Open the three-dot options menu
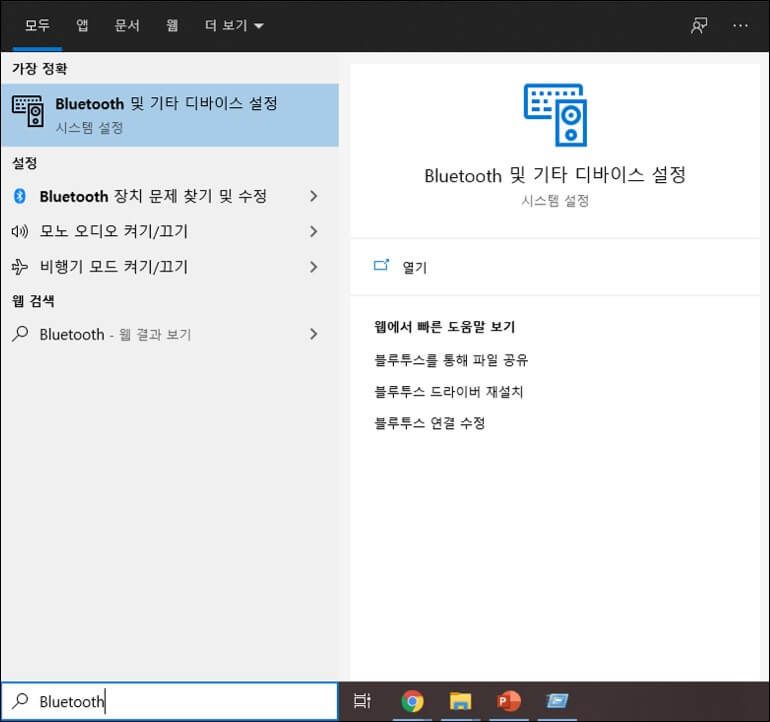 tap(740, 26)
